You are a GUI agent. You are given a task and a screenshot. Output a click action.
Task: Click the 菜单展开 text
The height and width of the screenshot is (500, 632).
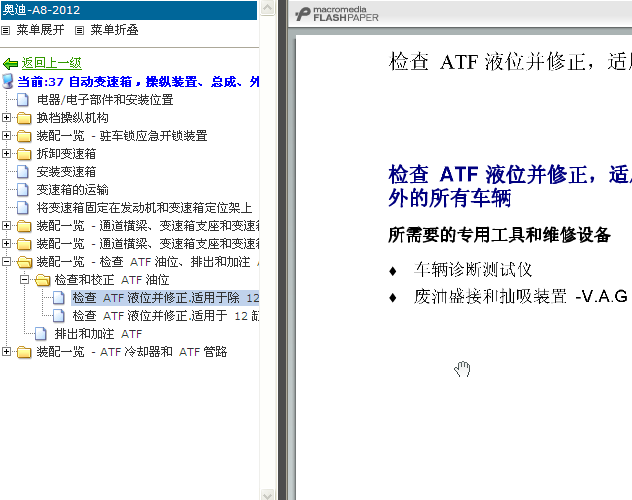(40, 30)
